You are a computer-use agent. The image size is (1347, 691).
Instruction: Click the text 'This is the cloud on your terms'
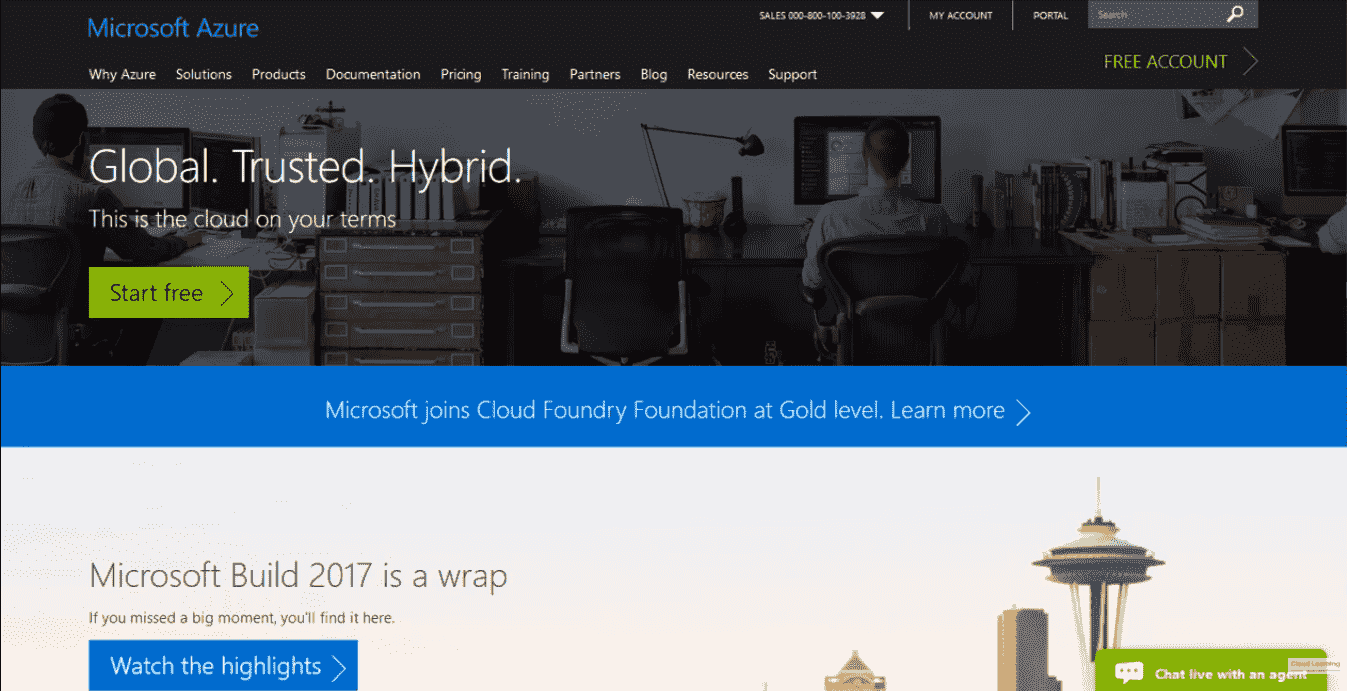click(243, 219)
